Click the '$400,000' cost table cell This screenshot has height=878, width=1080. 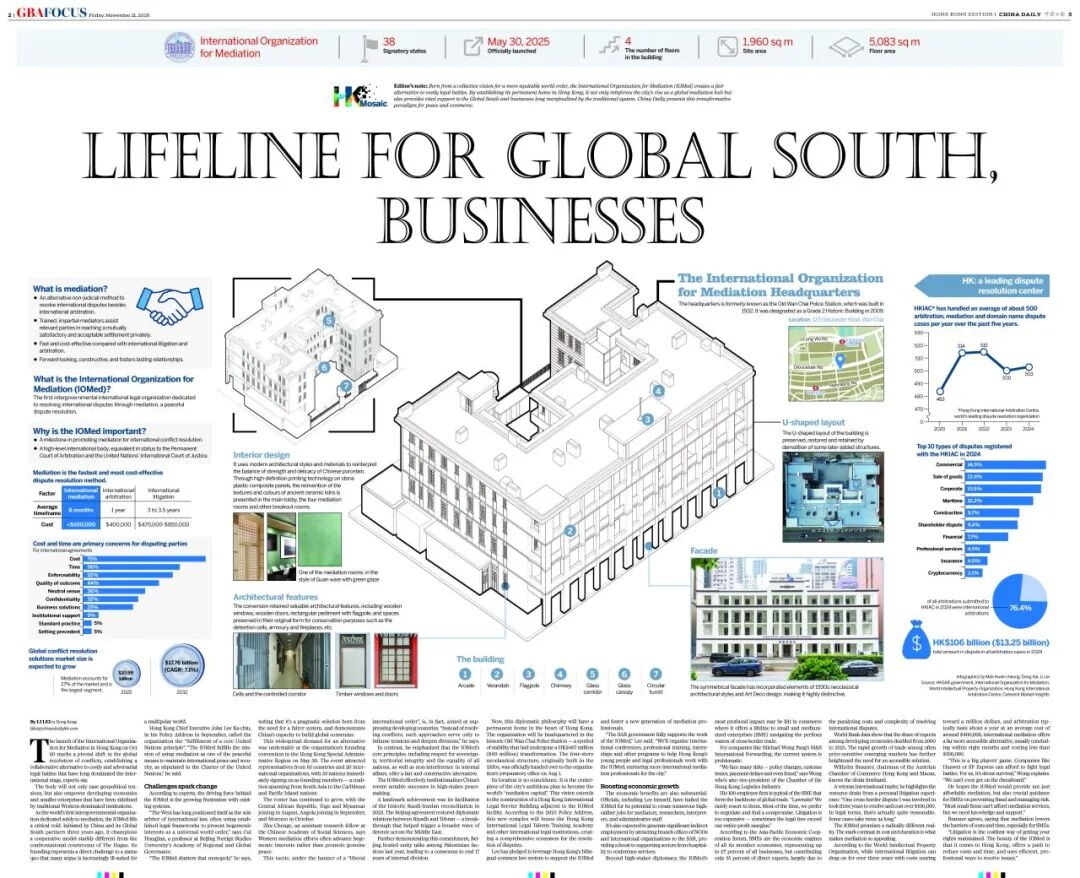[118, 524]
